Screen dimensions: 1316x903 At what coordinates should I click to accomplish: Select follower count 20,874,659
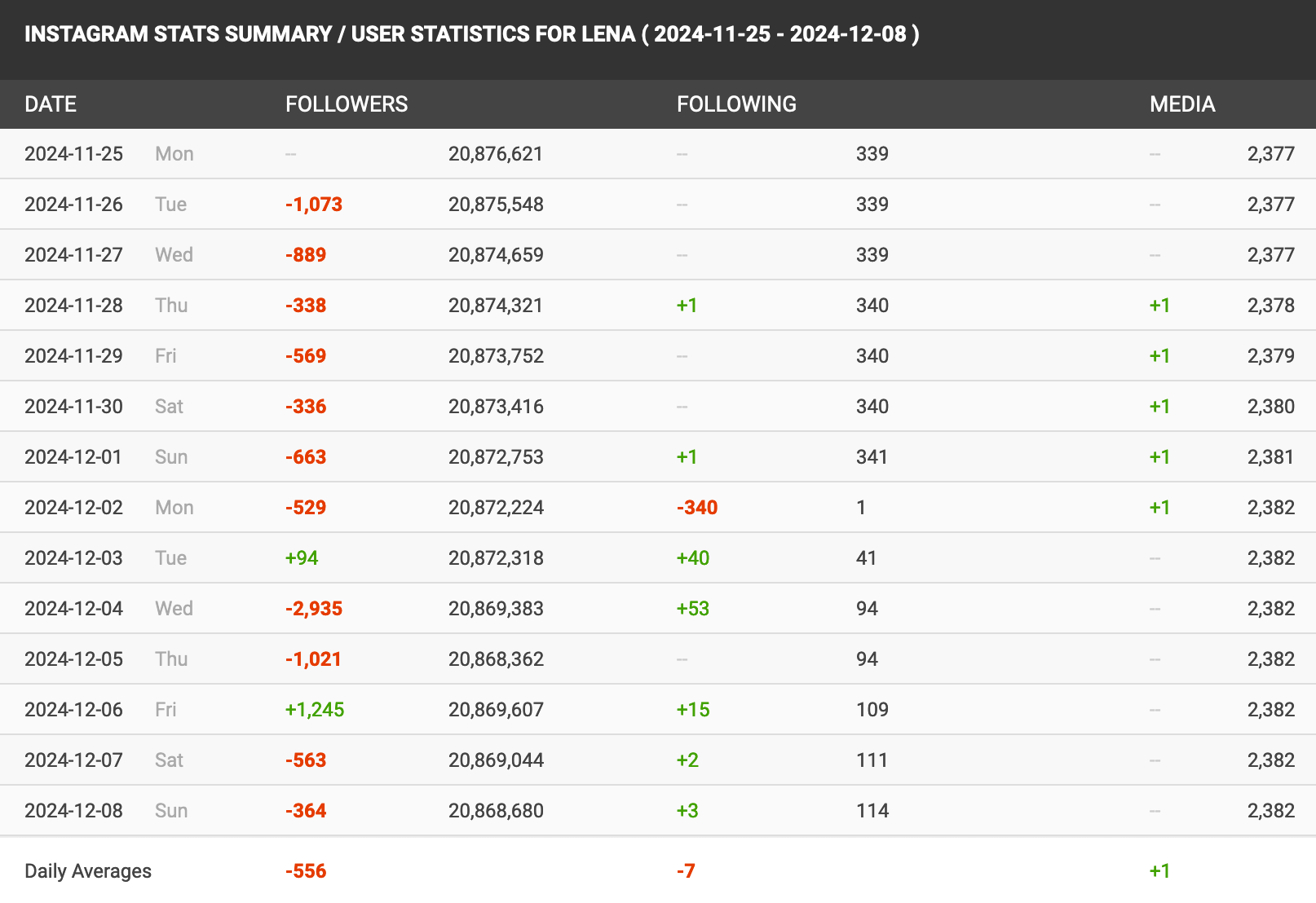click(x=496, y=255)
